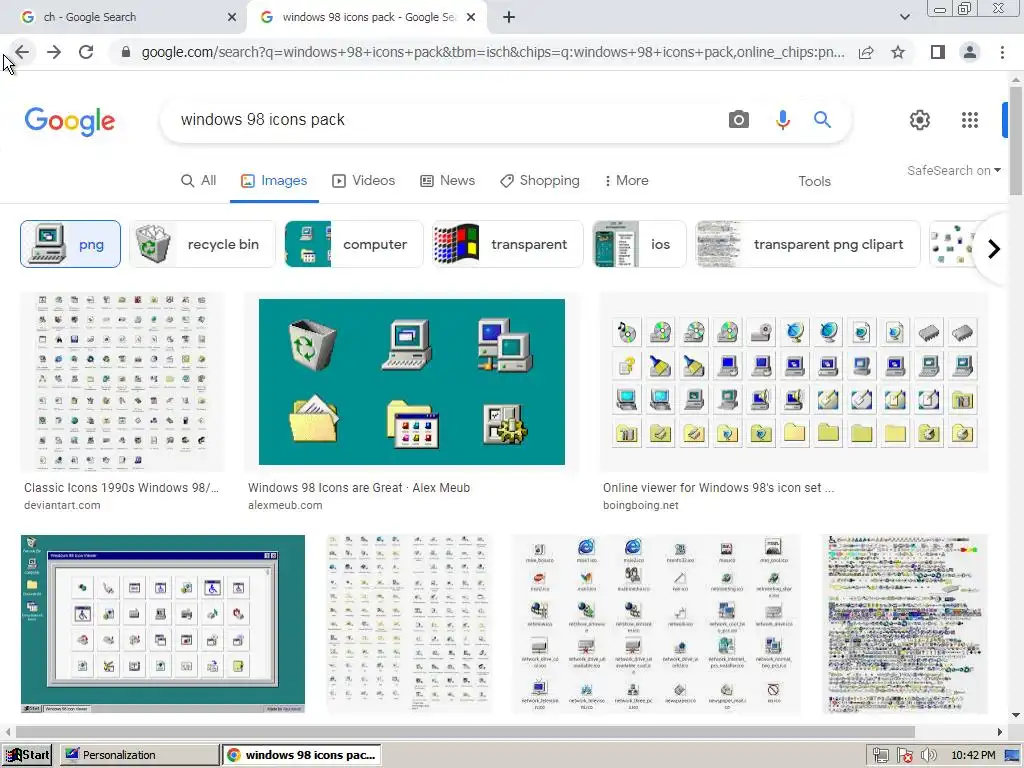The height and width of the screenshot is (768, 1024).
Task: Expand the tab search chevron in Chrome
Action: (x=904, y=17)
